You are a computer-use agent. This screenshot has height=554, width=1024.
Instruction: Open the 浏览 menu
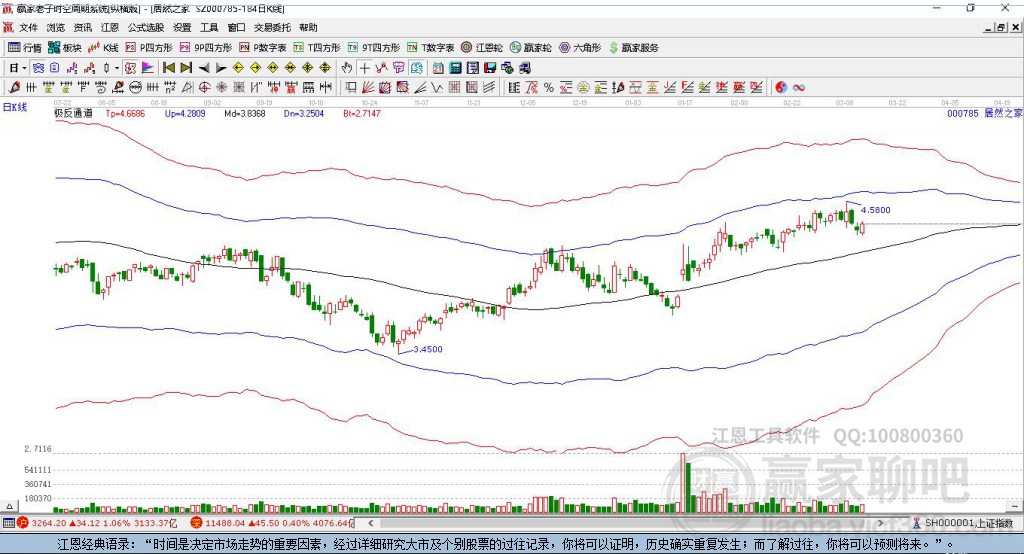(56, 27)
